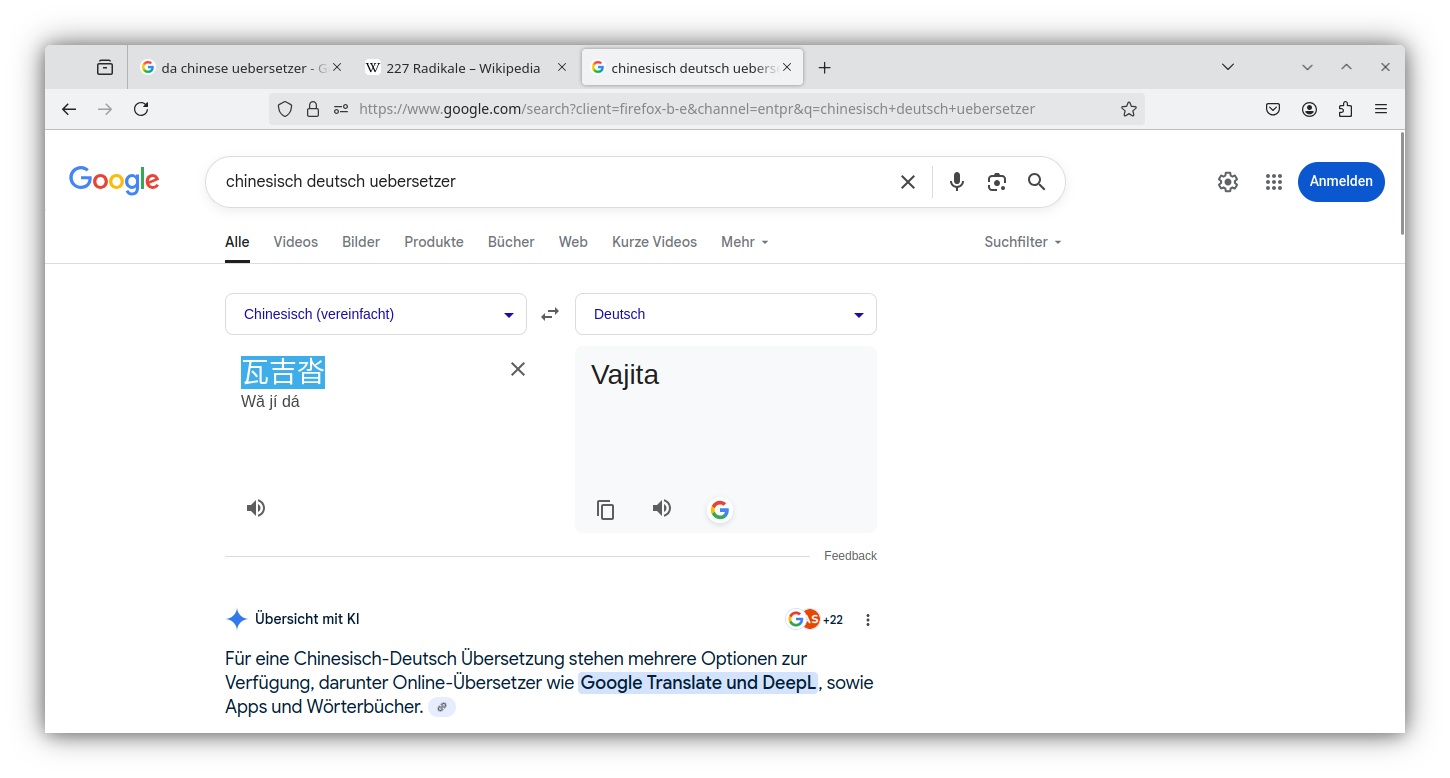Clear the translation input with the X
The height and width of the screenshot is (778, 1450).
tap(517, 369)
